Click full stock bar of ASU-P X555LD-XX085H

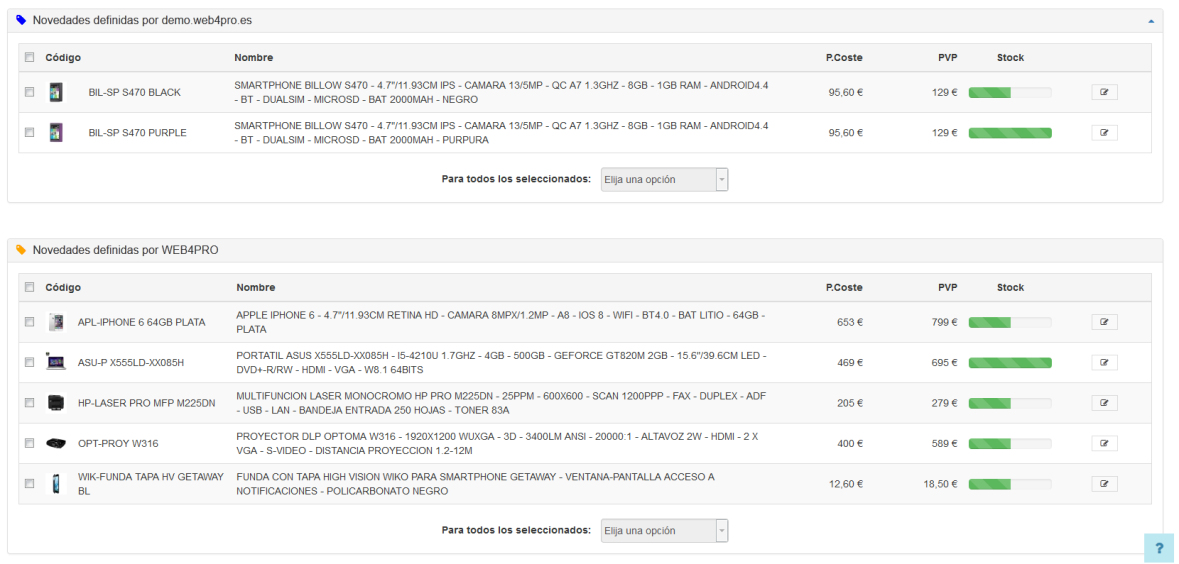[1010, 362]
